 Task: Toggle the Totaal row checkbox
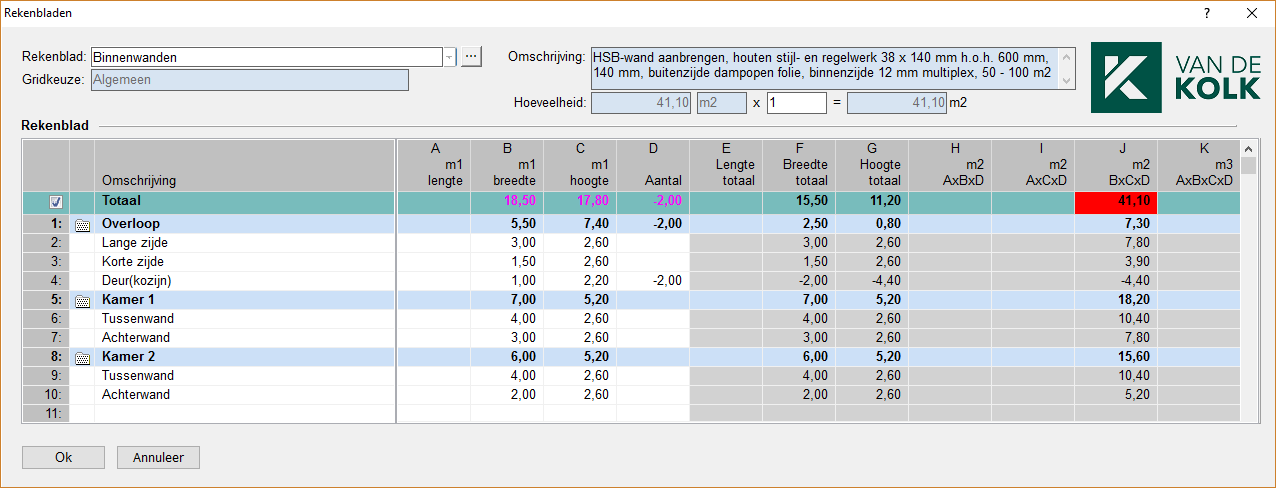[56, 202]
